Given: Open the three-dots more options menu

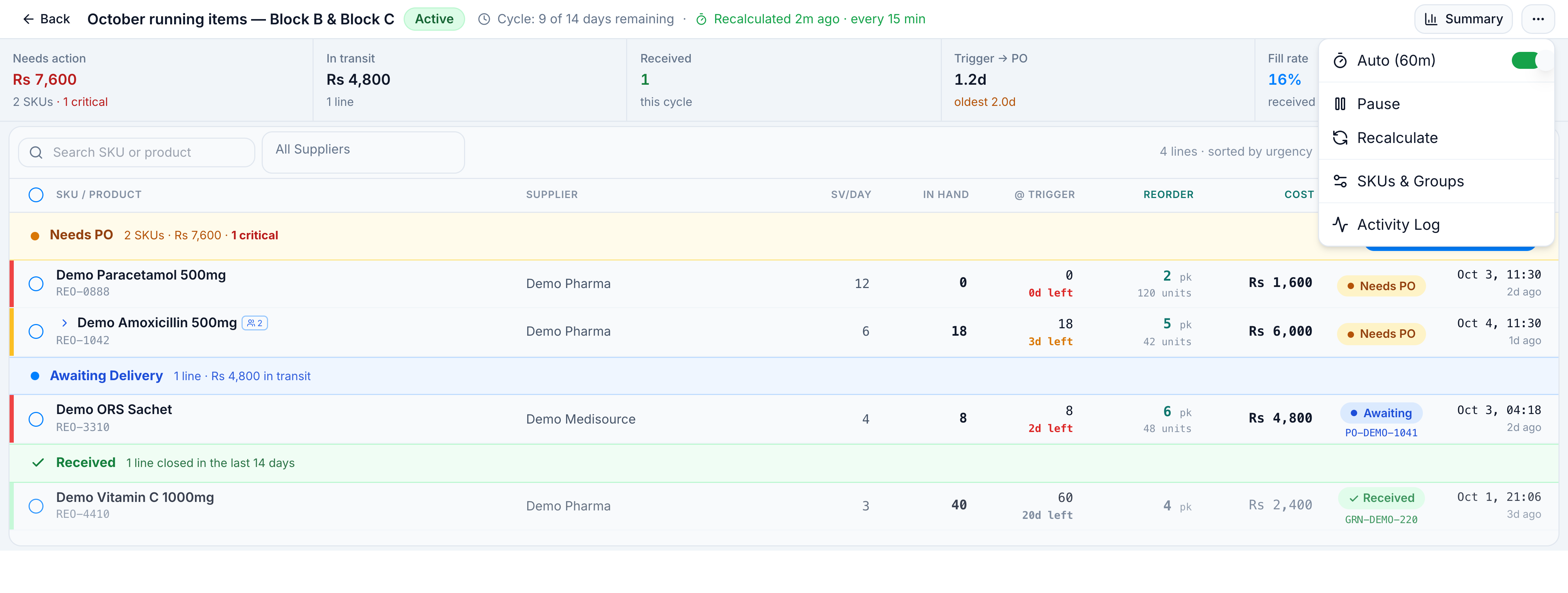Looking at the screenshot, I should pyautogui.click(x=1538, y=19).
